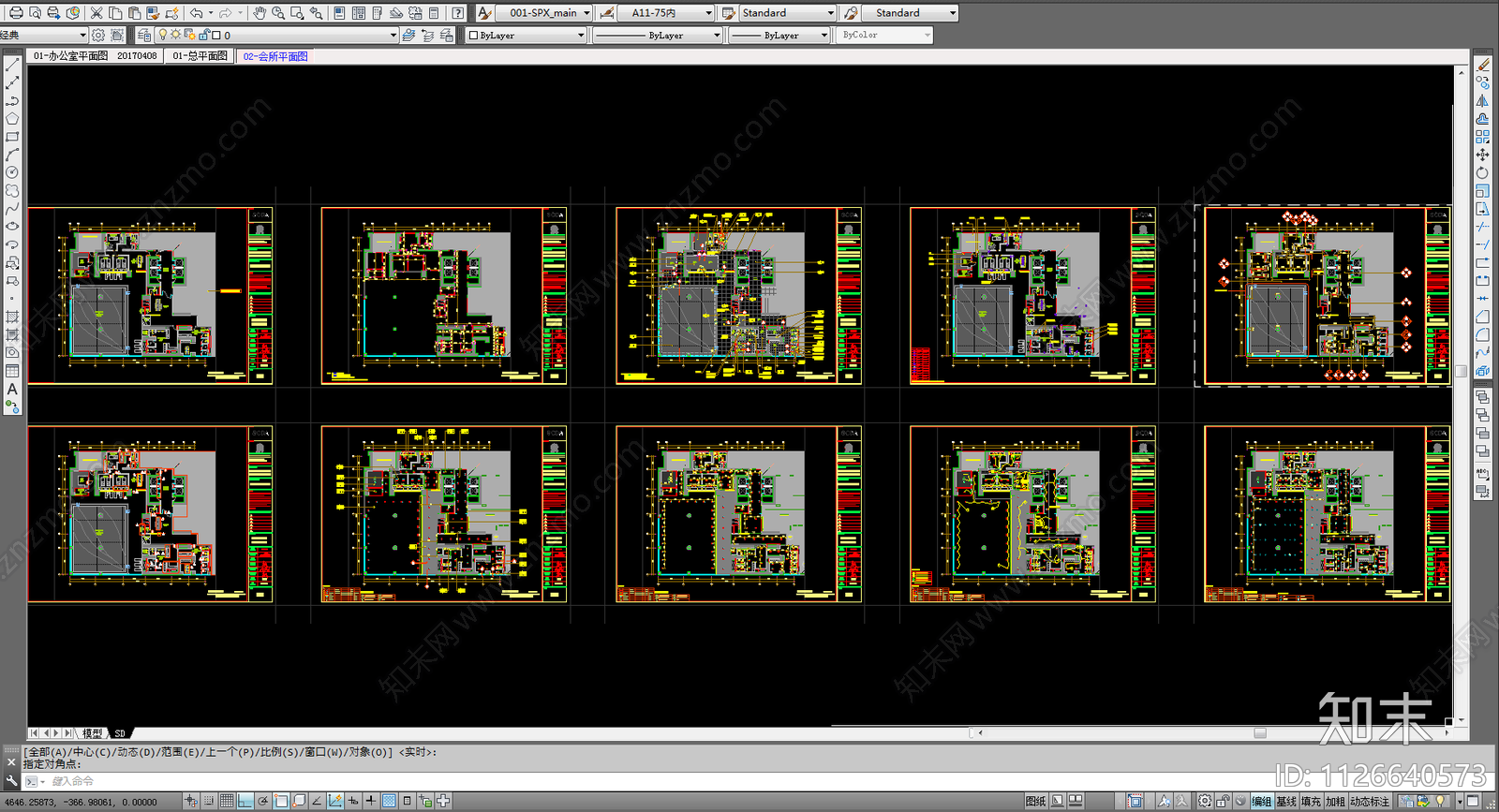Switch to 01-总平面图 drawing tab
This screenshot has height=812, width=1499.
point(200,56)
